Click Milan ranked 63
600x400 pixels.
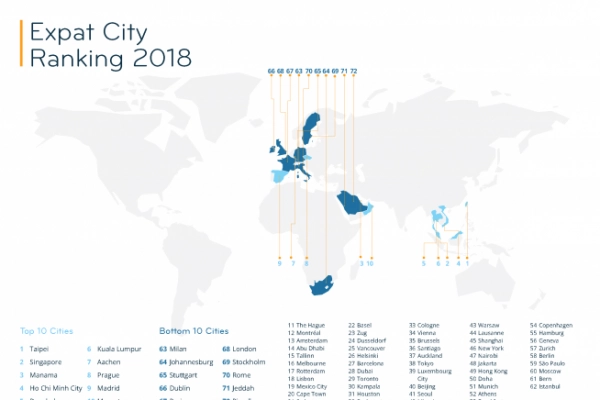tap(178, 349)
